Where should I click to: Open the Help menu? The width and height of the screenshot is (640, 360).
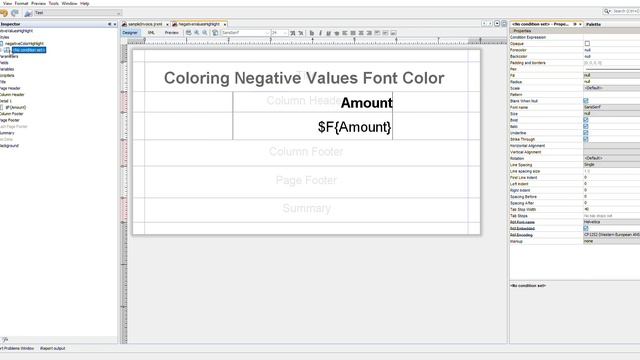84,3
